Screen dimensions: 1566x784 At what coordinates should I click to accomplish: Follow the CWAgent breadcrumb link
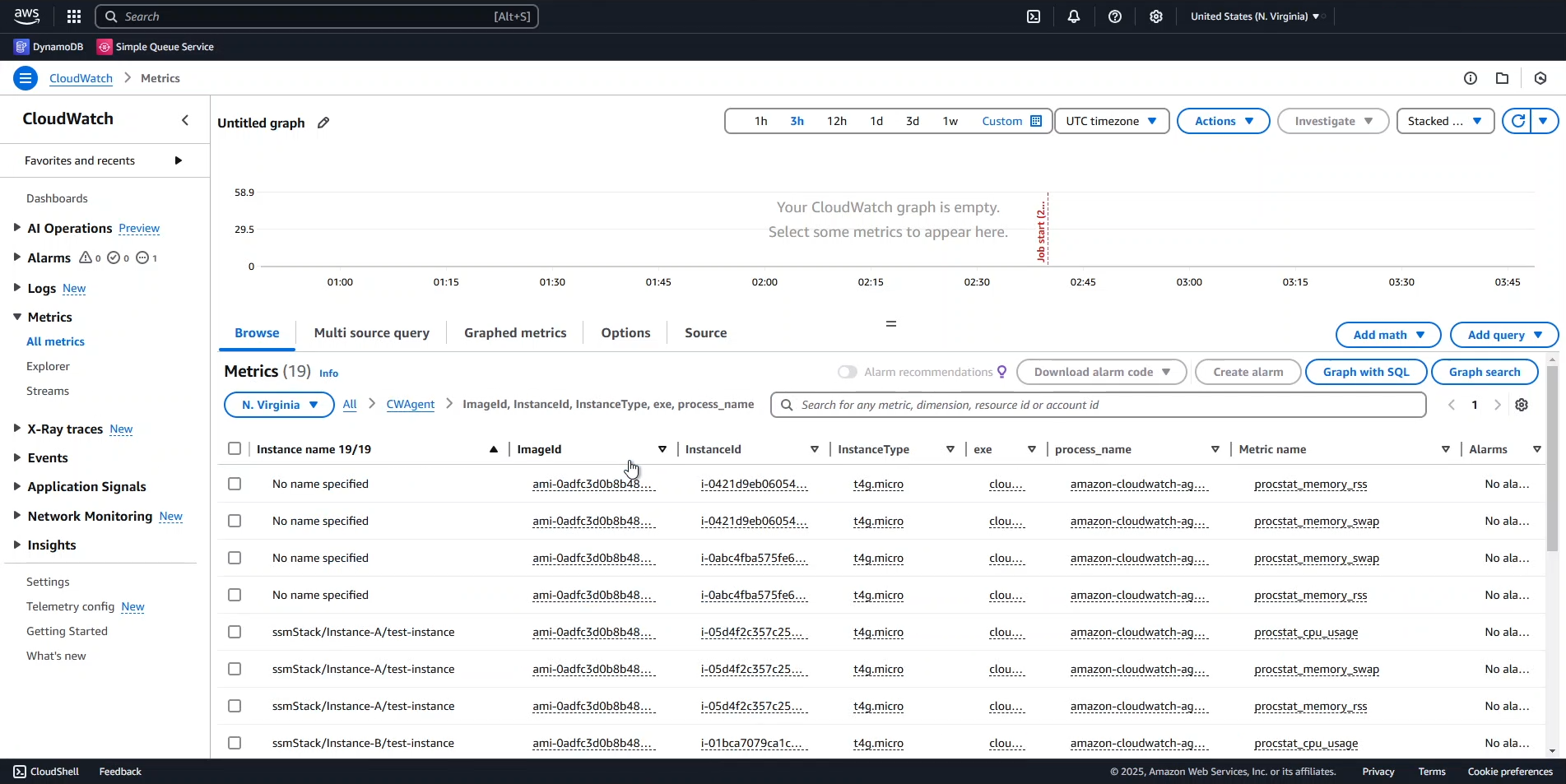(x=410, y=405)
